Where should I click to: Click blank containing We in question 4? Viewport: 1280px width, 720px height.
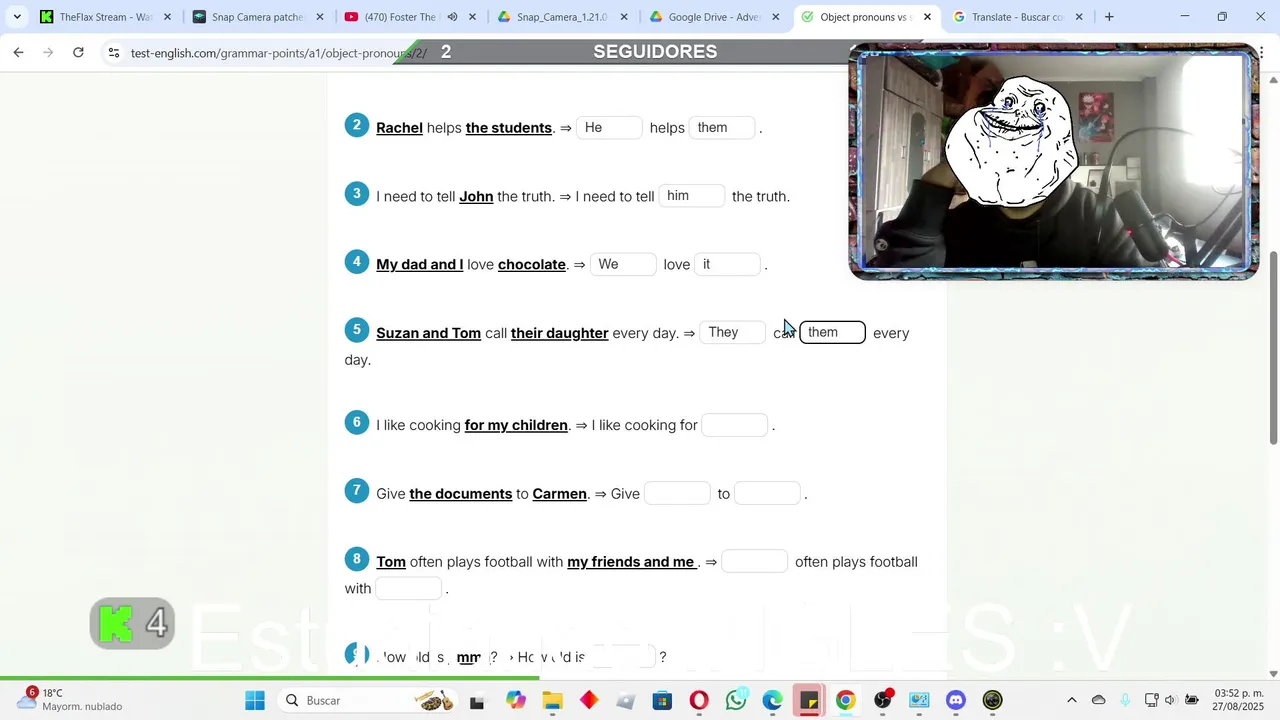click(623, 265)
